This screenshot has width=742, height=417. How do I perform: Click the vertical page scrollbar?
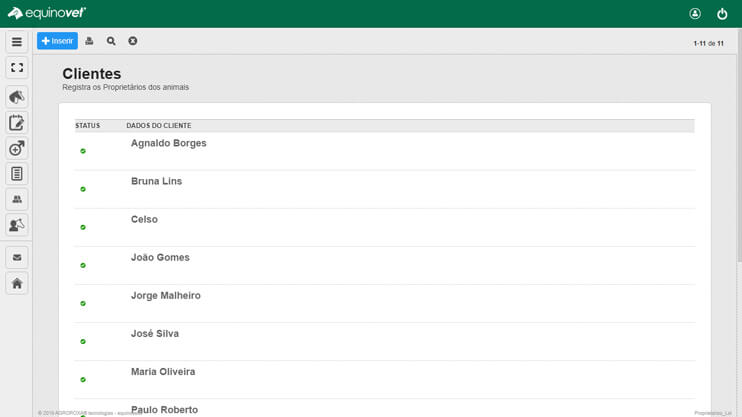click(x=739, y=144)
